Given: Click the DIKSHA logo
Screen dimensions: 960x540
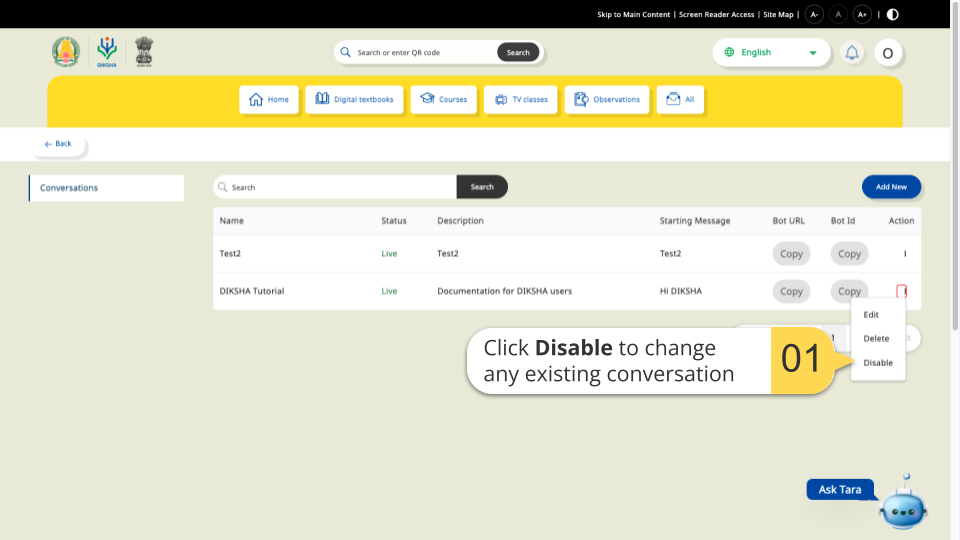Looking at the screenshot, I should pos(107,52).
